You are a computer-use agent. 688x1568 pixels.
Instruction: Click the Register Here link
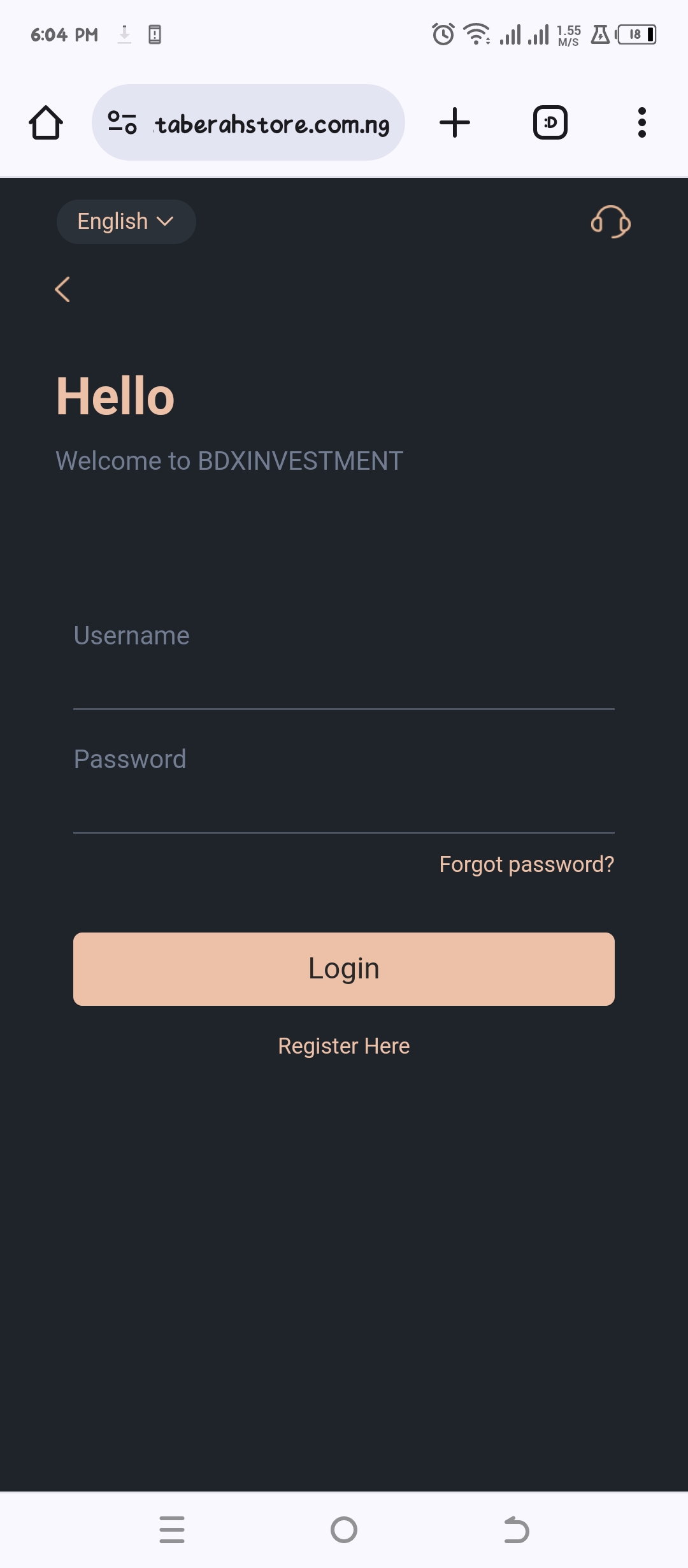(343, 1045)
